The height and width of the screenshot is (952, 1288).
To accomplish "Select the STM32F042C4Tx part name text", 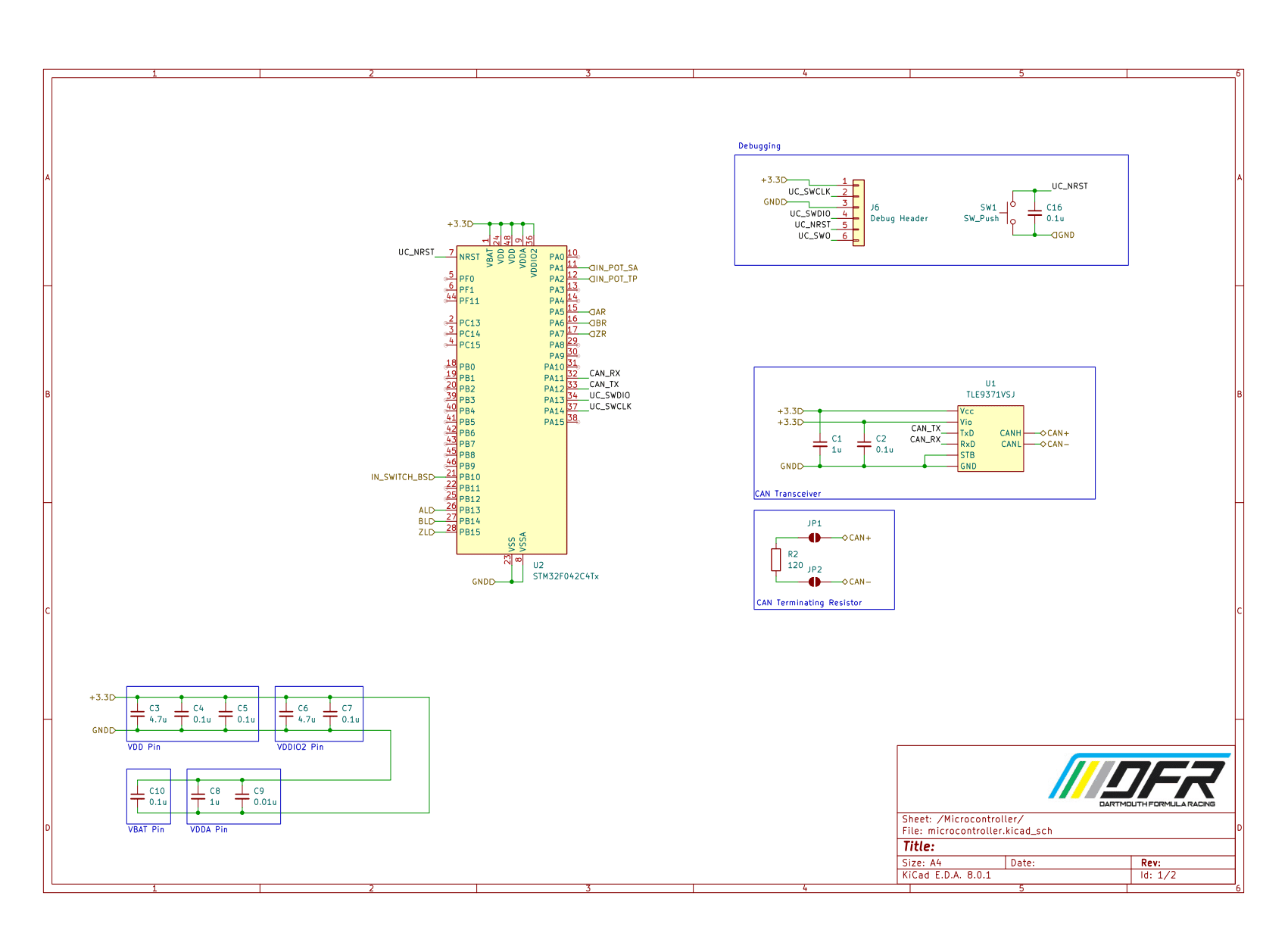I will pyautogui.click(x=566, y=576).
